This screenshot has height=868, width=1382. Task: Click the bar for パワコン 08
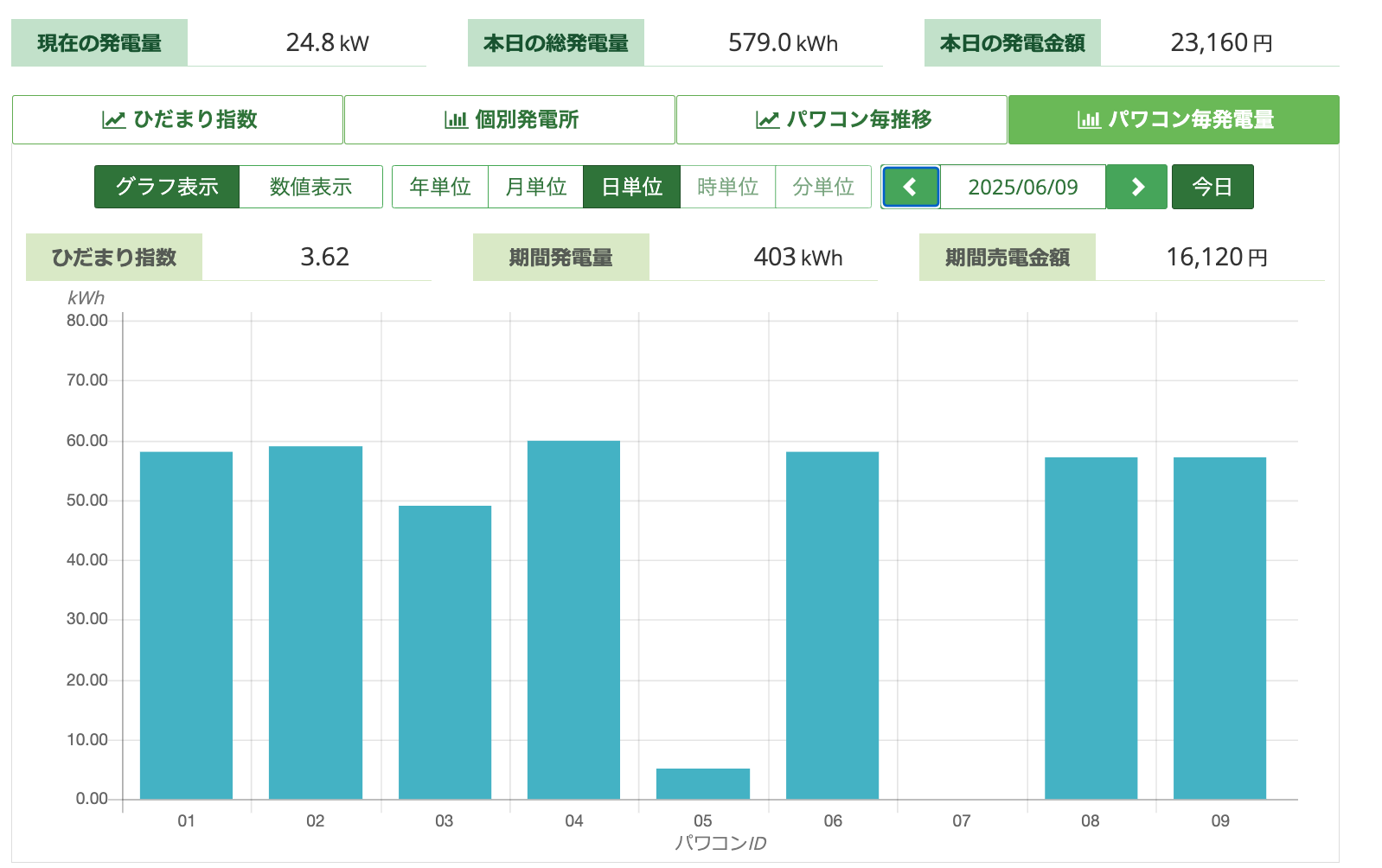click(x=1091, y=628)
